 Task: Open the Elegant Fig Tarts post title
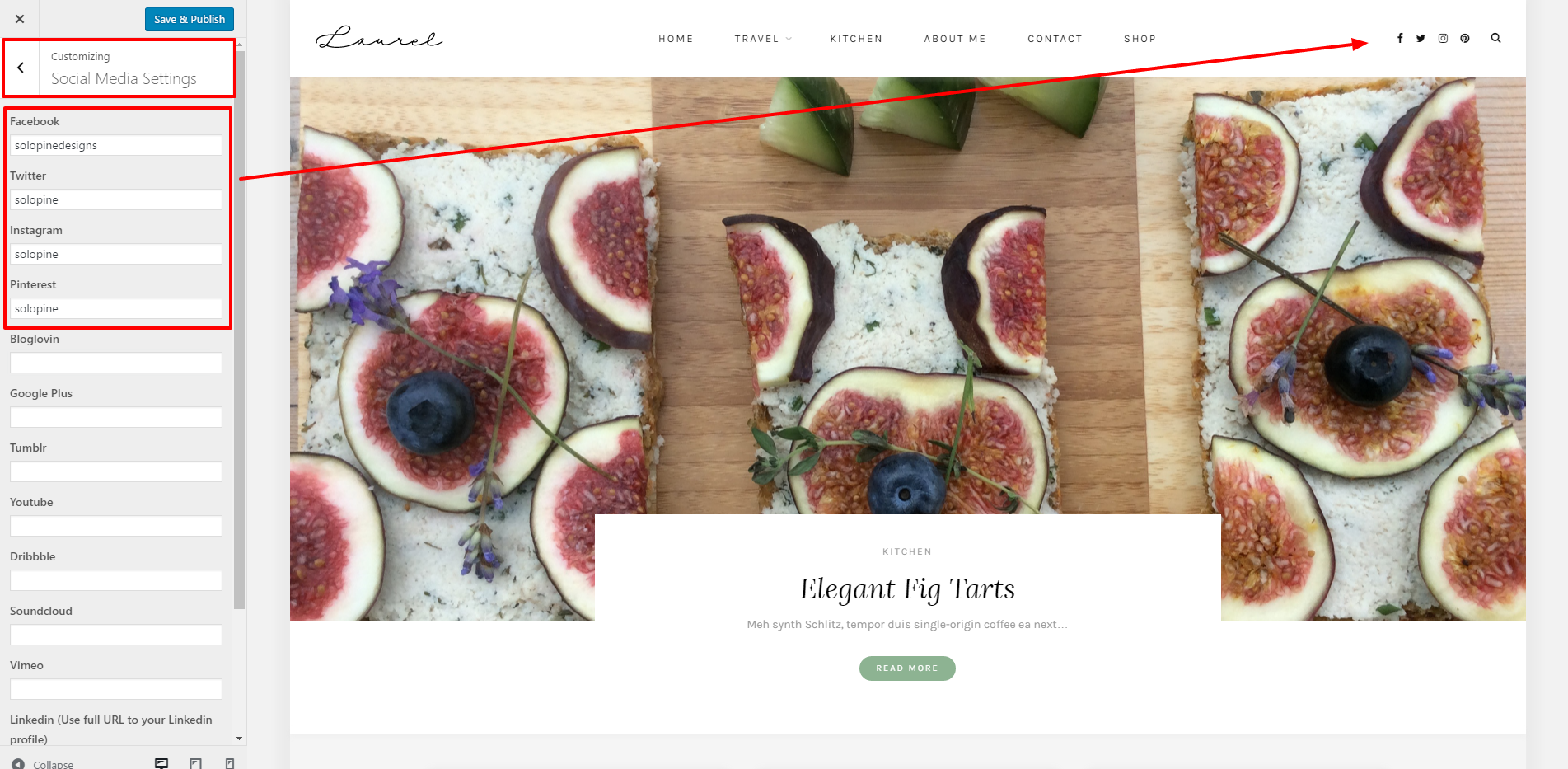907,588
